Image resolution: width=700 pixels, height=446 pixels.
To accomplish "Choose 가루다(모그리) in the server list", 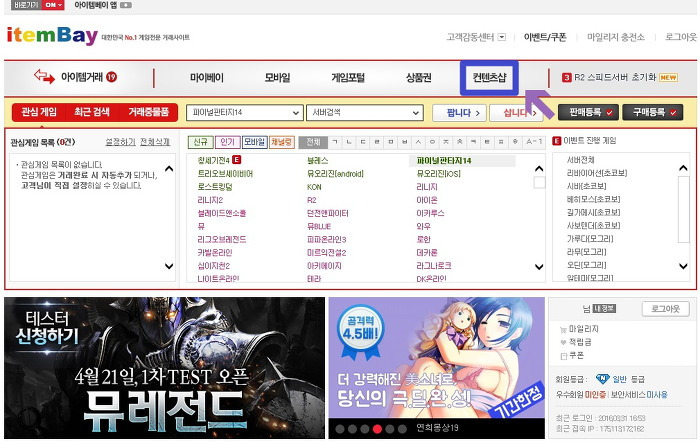I will [x=590, y=239].
